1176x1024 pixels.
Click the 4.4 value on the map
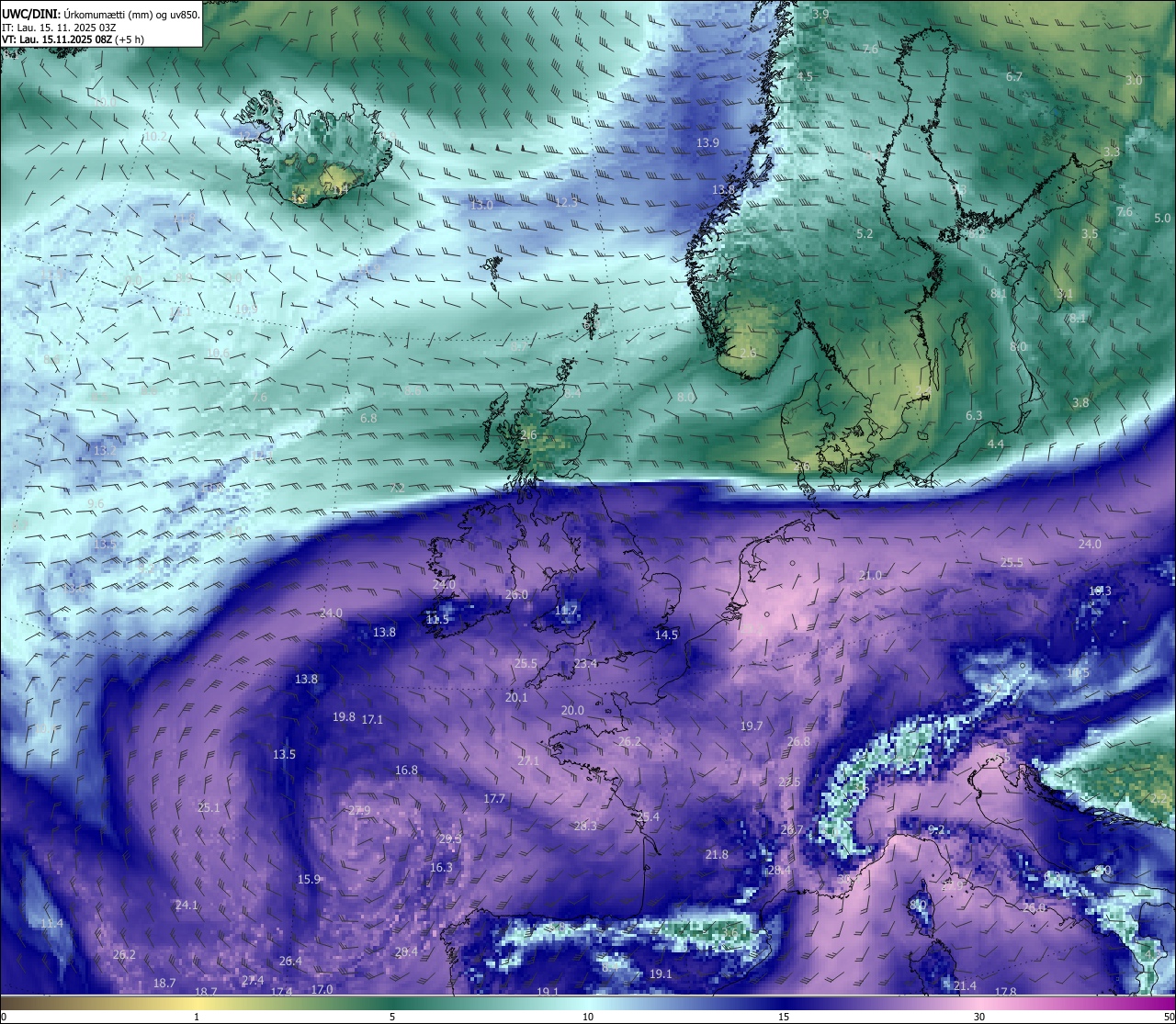(996, 444)
